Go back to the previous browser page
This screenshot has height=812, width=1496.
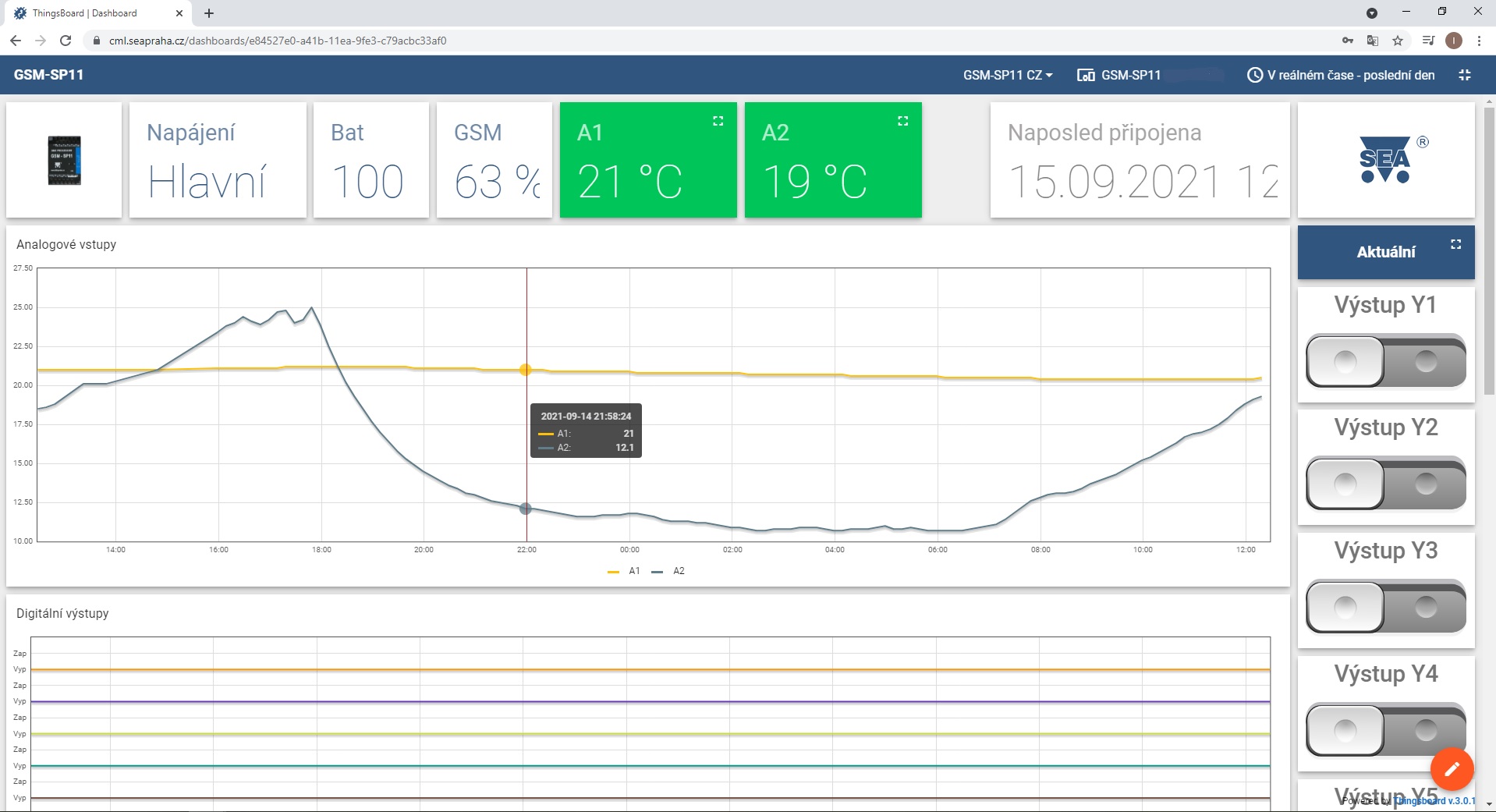click(x=16, y=41)
